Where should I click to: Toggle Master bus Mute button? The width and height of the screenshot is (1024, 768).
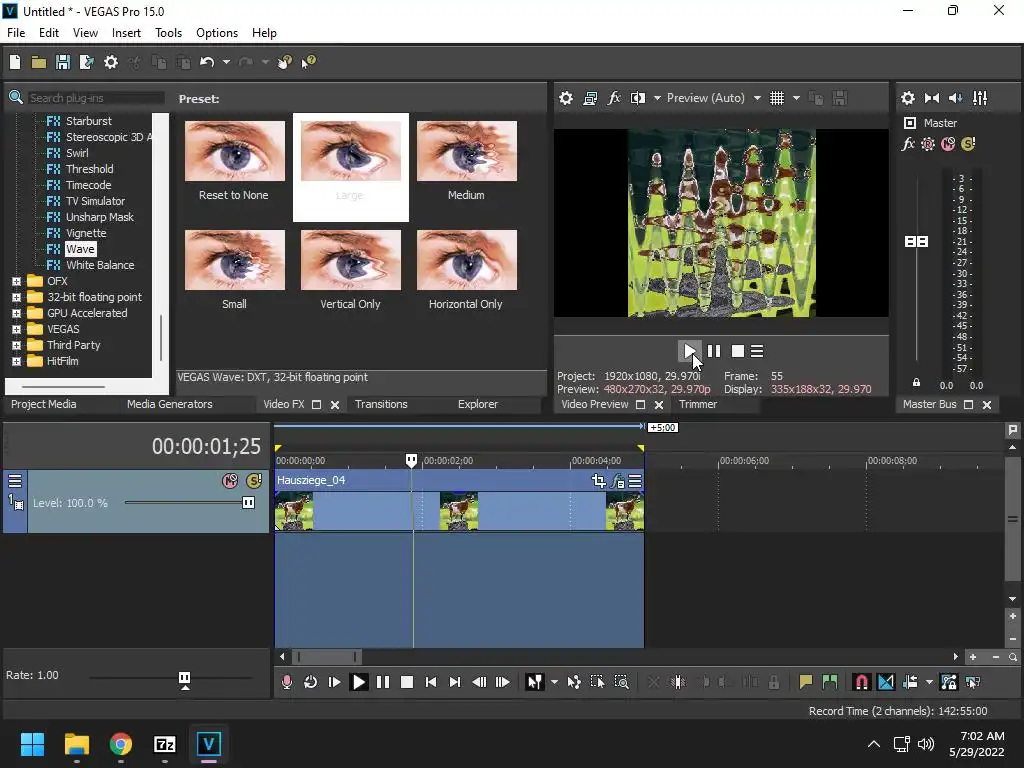[x=948, y=144]
